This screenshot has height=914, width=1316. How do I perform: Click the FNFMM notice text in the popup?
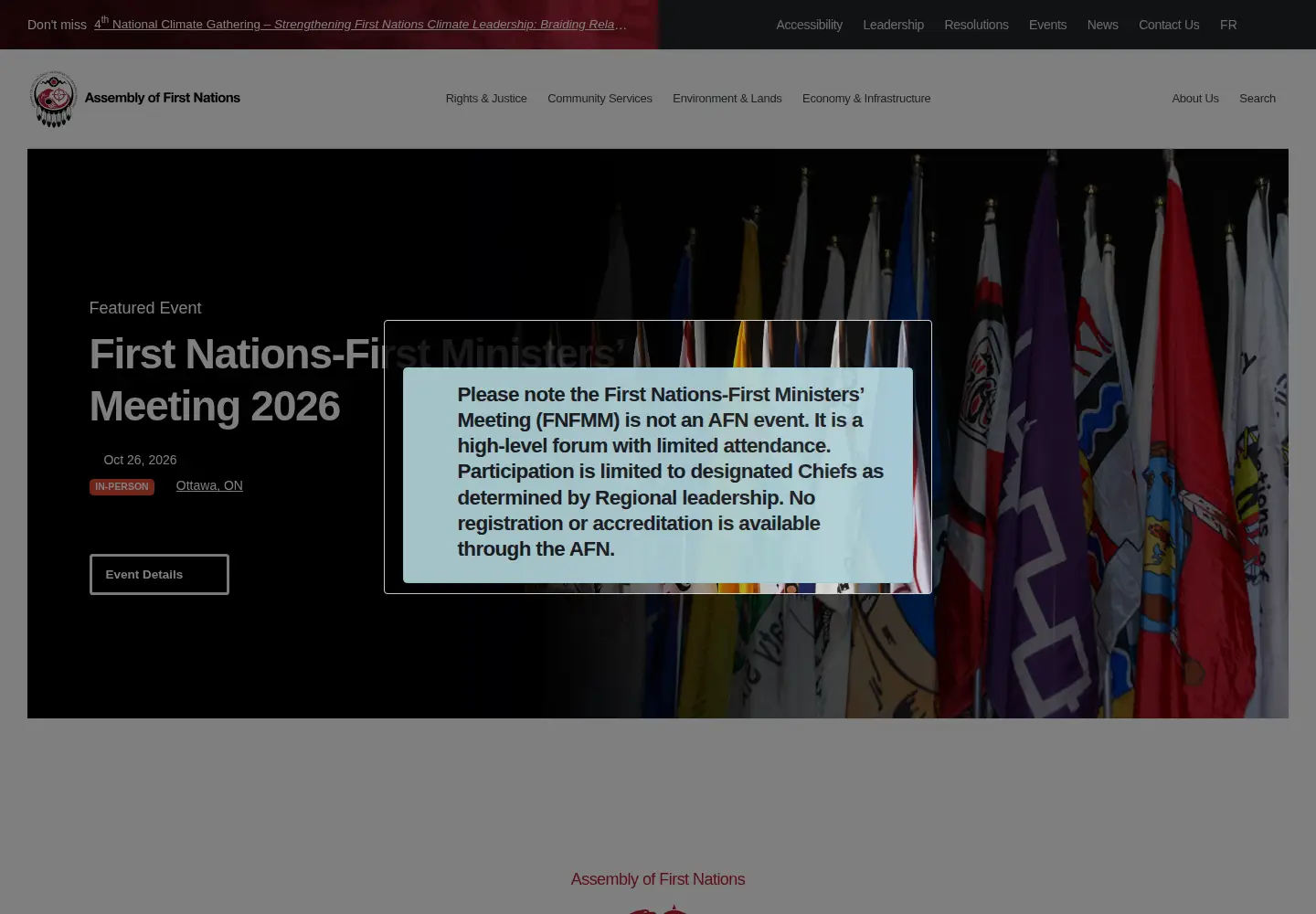coord(670,472)
